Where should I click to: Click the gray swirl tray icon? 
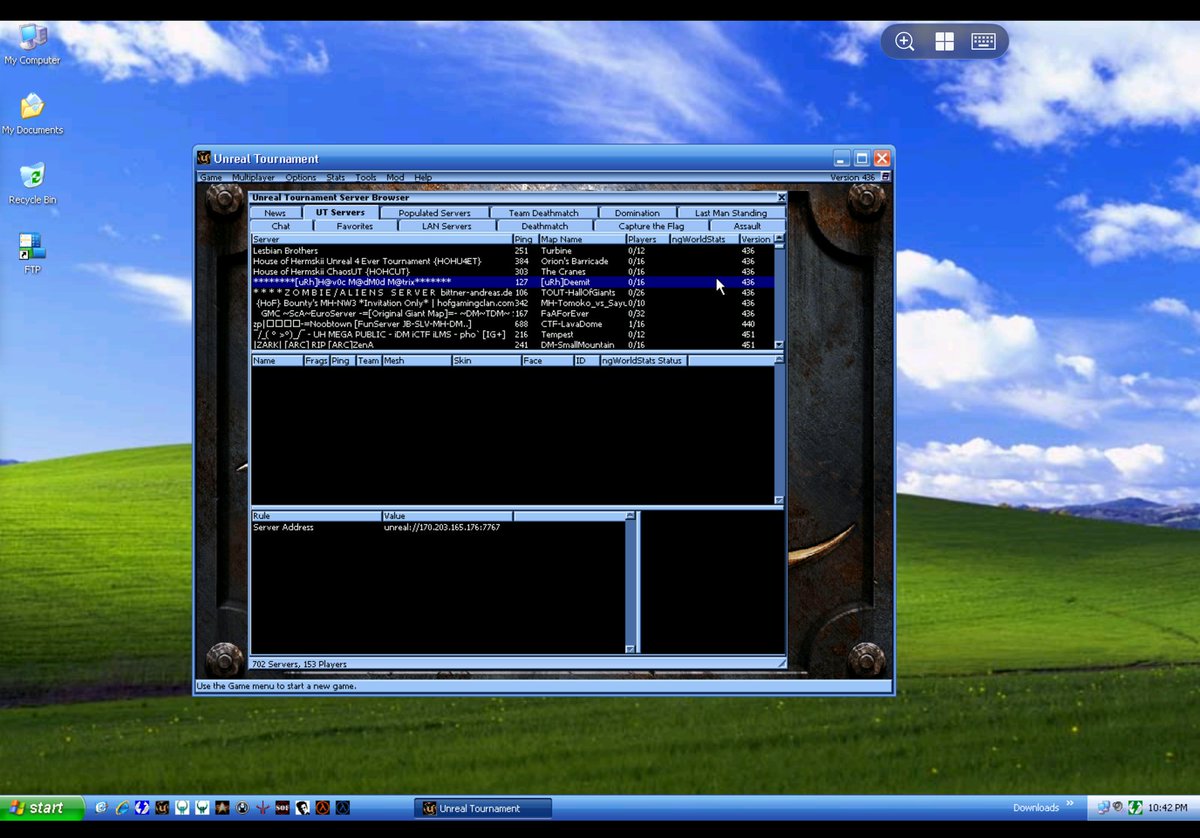1120,807
